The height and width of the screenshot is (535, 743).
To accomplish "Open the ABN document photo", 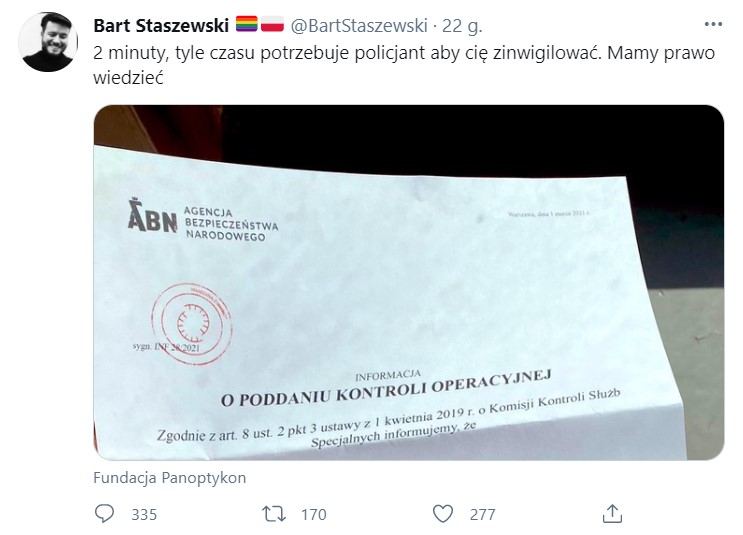I will pos(408,282).
